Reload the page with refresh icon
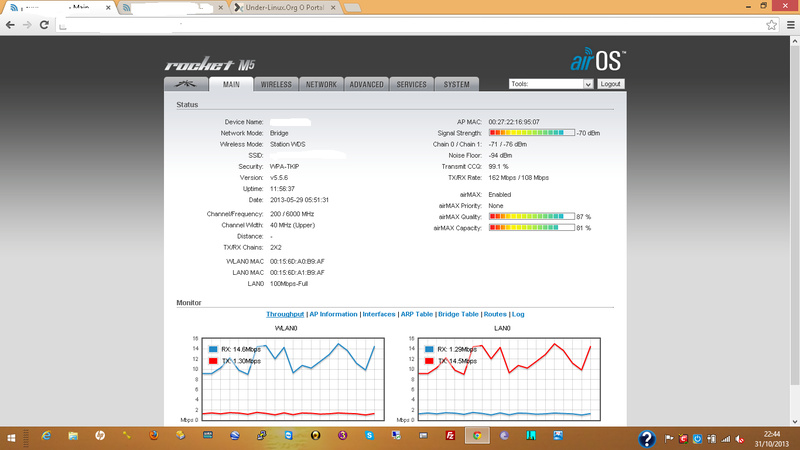800x450 pixels. (45, 23)
